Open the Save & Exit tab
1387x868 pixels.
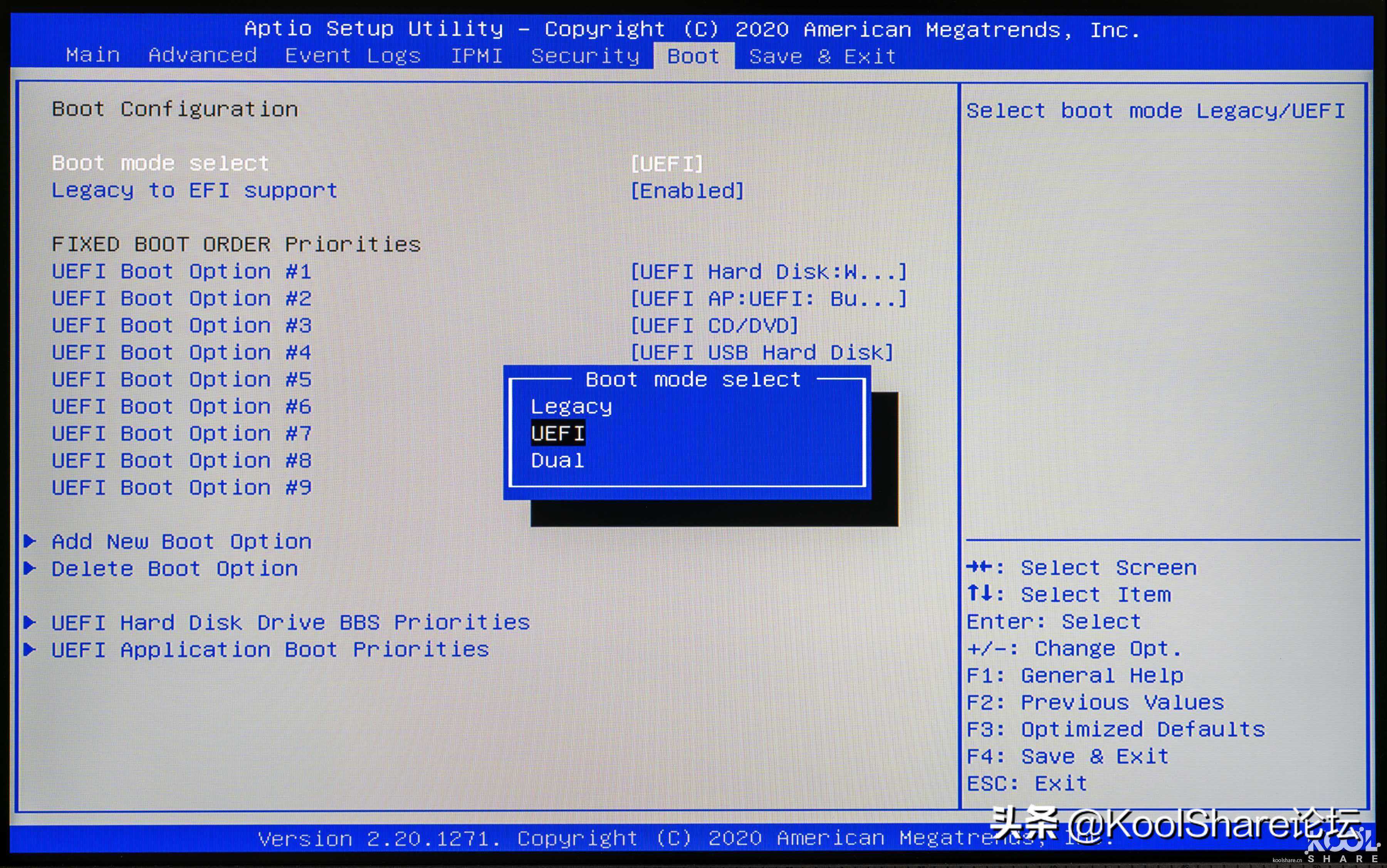(823, 56)
